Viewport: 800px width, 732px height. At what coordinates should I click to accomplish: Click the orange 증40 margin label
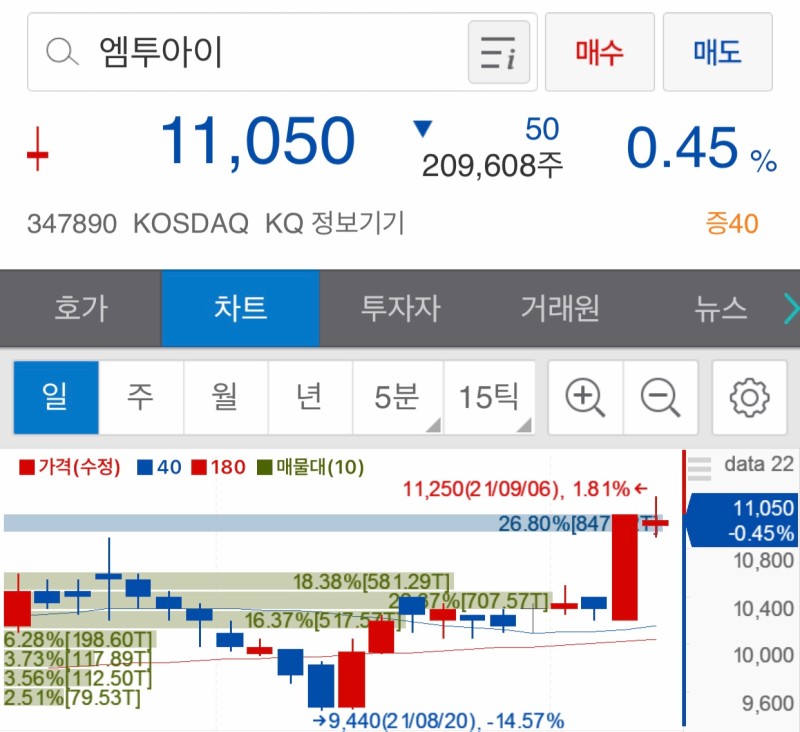point(732,223)
